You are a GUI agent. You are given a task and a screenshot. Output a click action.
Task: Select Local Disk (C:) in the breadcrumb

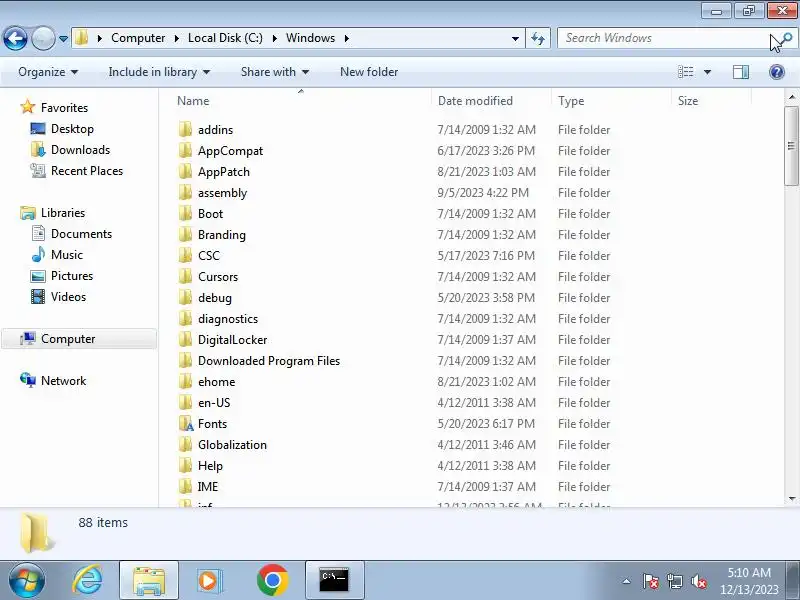(x=225, y=38)
